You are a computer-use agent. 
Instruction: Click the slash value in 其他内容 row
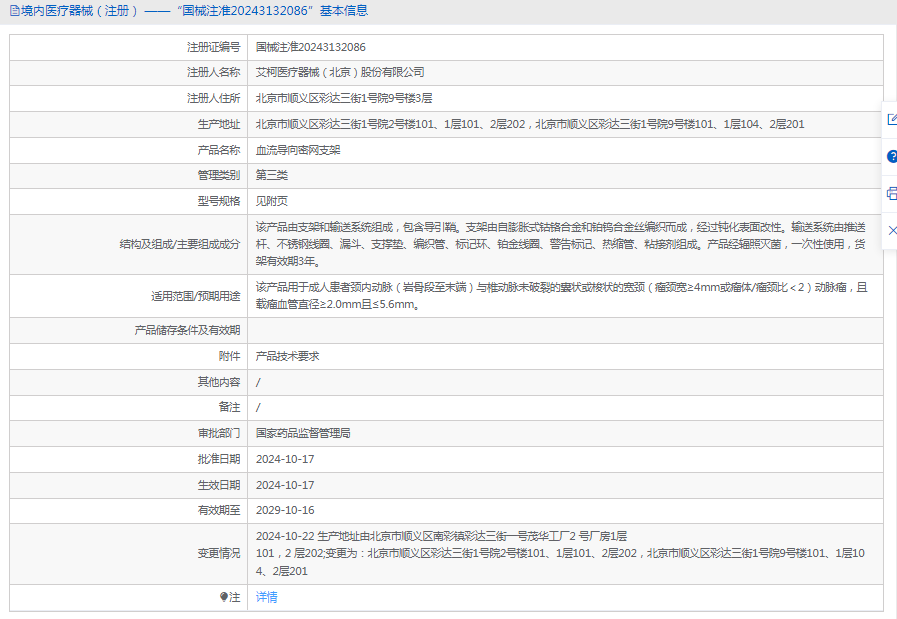(258, 382)
